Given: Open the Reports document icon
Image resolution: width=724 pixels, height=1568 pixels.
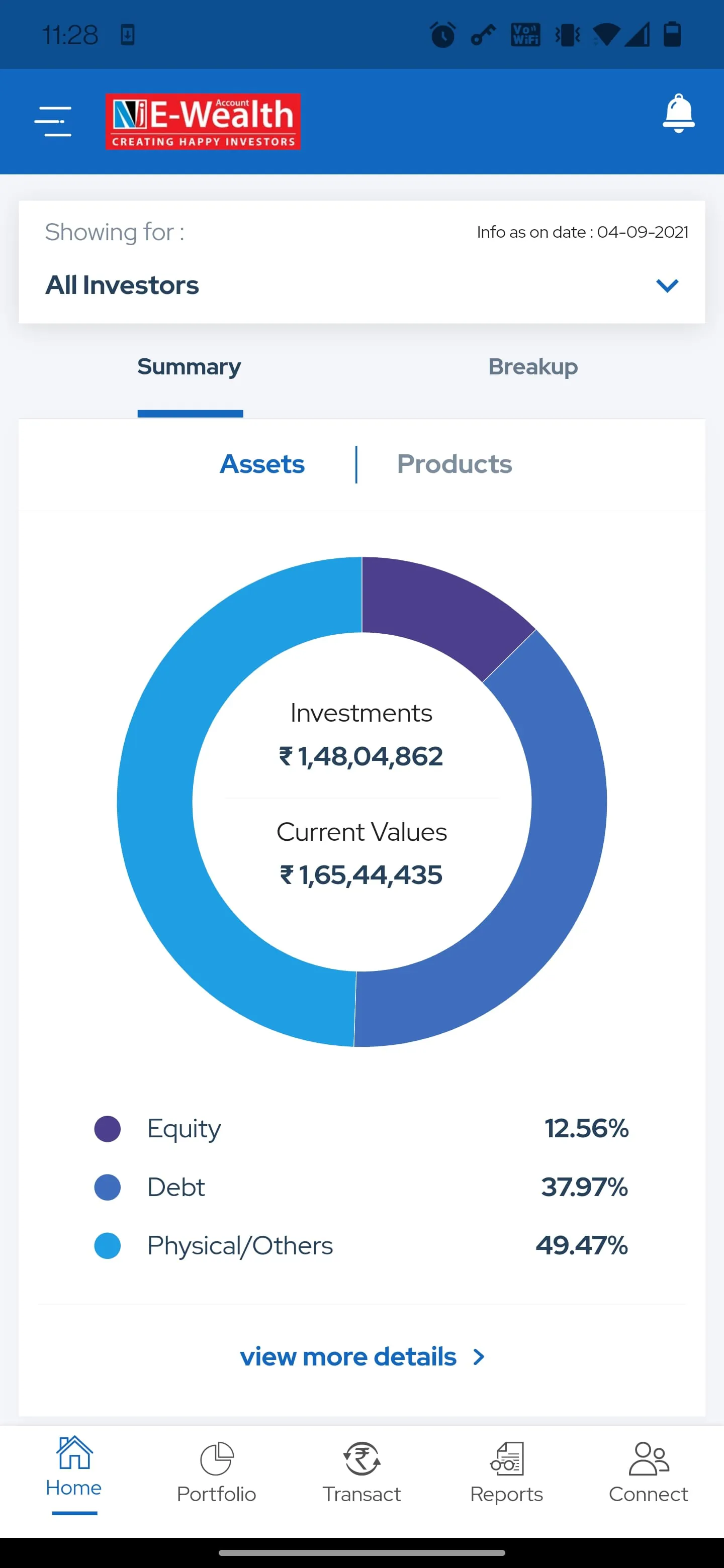Looking at the screenshot, I should pos(507,1458).
